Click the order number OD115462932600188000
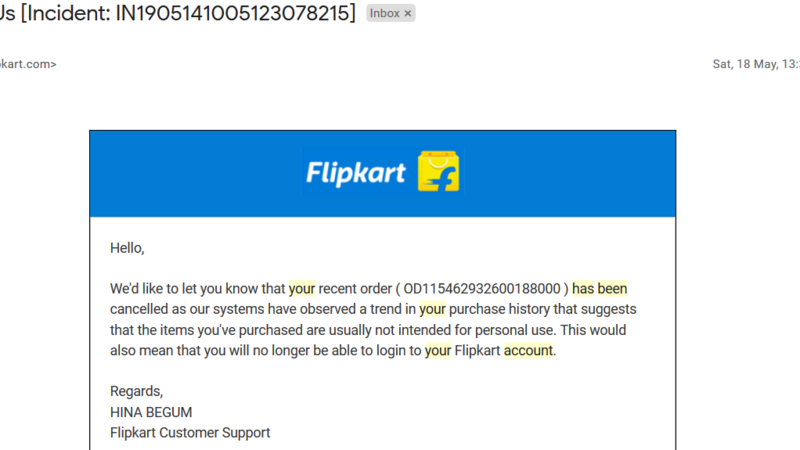This screenshot has width=800, height=450. click(x=485, y=289)
